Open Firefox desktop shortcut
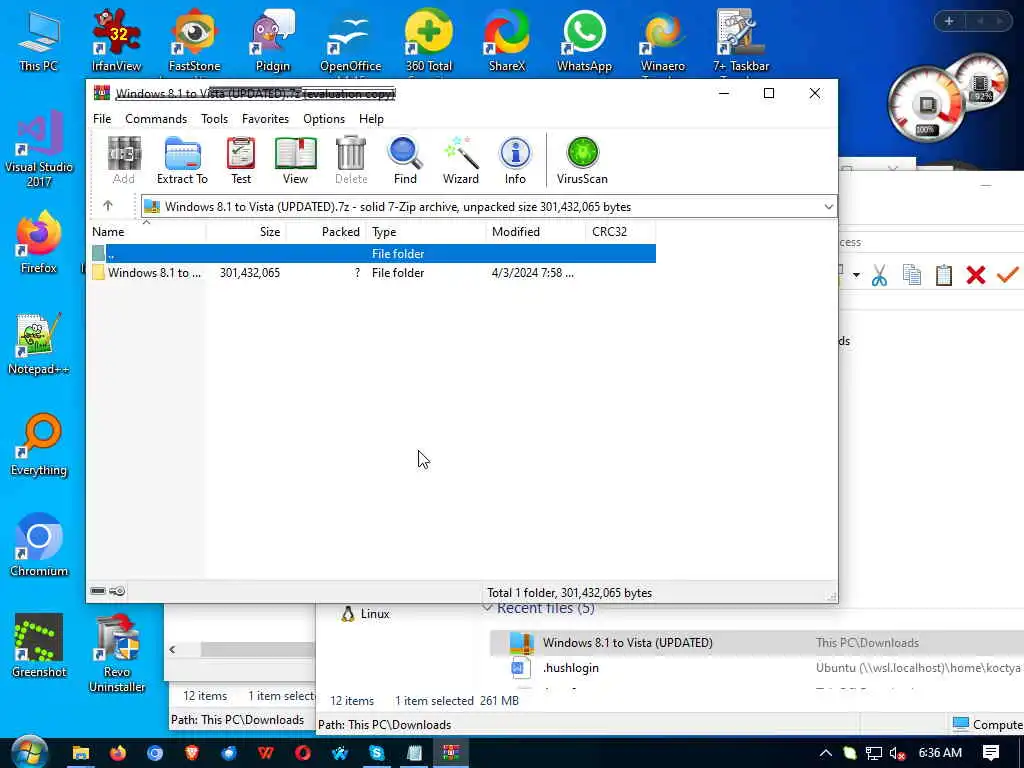Screen dimensions: 1024x768 pyautogui.click(x=39, y=243)
